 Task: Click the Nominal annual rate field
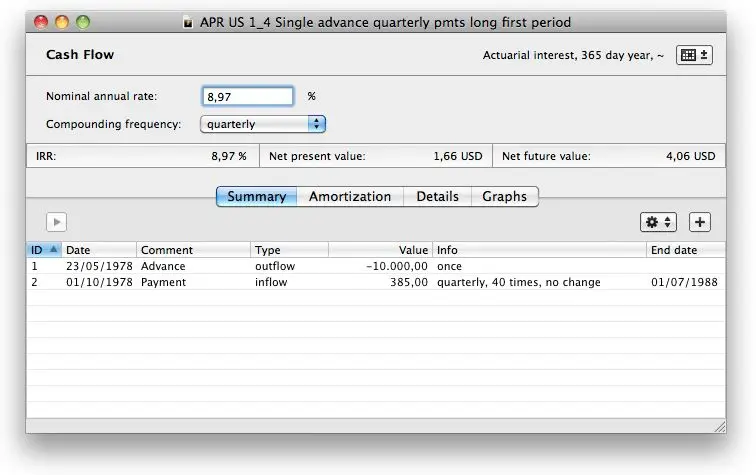point(247,96)
